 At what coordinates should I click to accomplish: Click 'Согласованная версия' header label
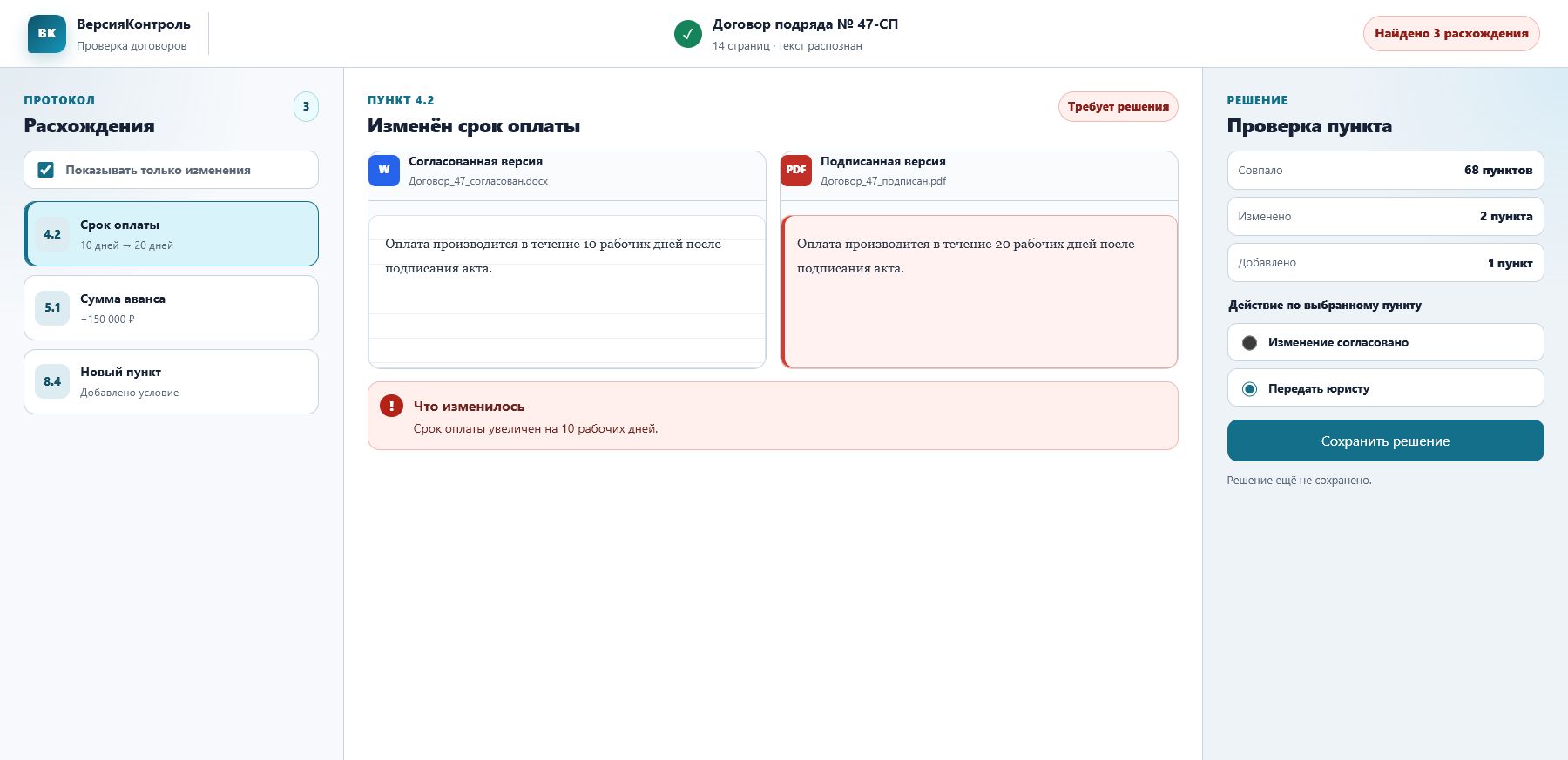point(476,161)
